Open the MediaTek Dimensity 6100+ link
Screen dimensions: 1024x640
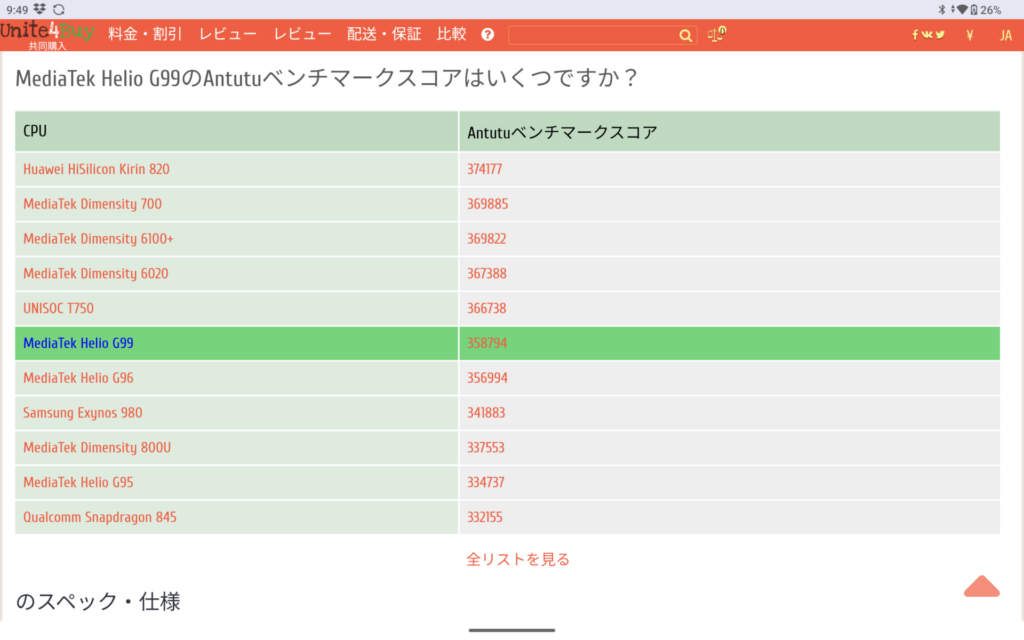coord(98,238)
